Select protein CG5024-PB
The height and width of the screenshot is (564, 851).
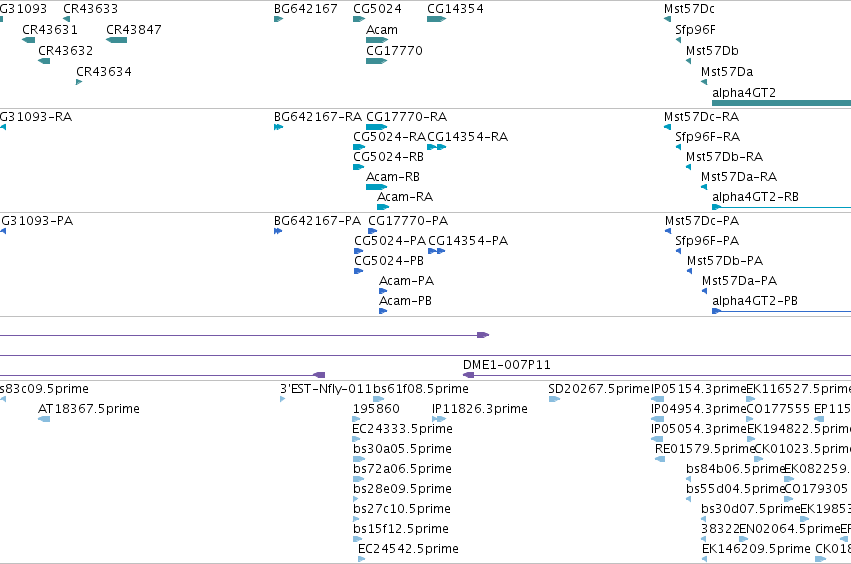(389, 261)
